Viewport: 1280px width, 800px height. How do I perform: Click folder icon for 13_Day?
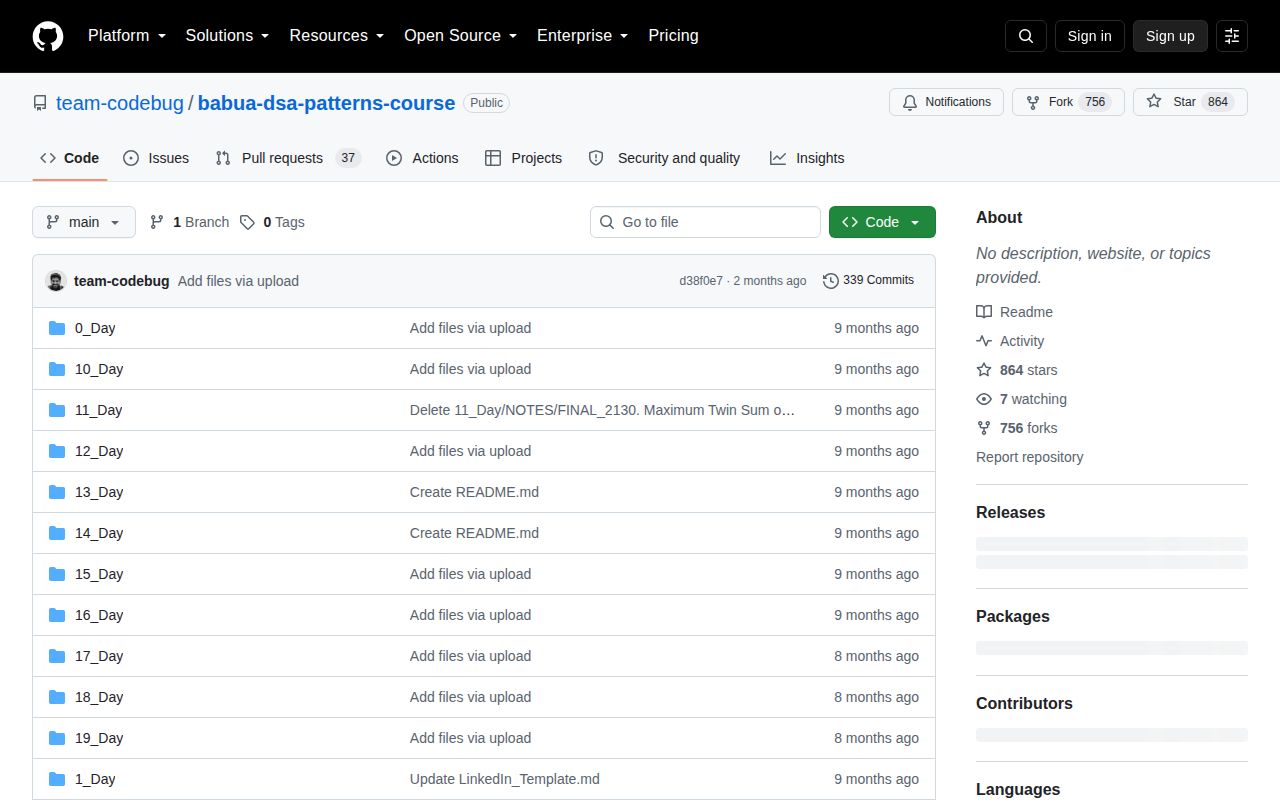click(x=57, y=492)
